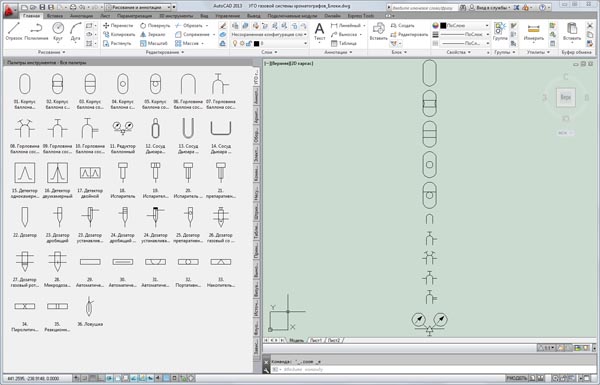Click the Exchange Apps X icon

[517, 7]
